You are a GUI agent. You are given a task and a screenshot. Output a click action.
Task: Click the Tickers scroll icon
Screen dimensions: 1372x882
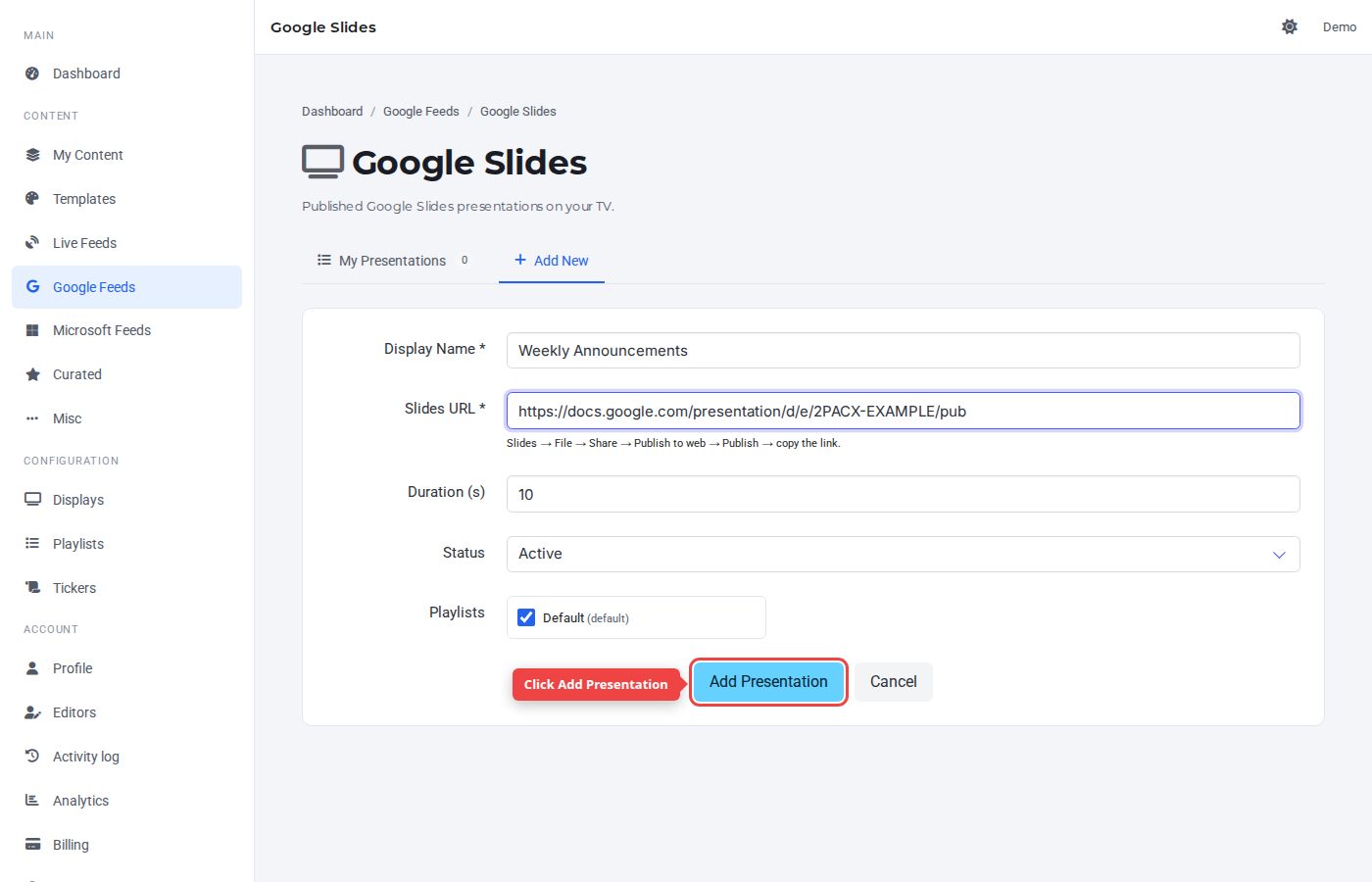coord(32,588)
